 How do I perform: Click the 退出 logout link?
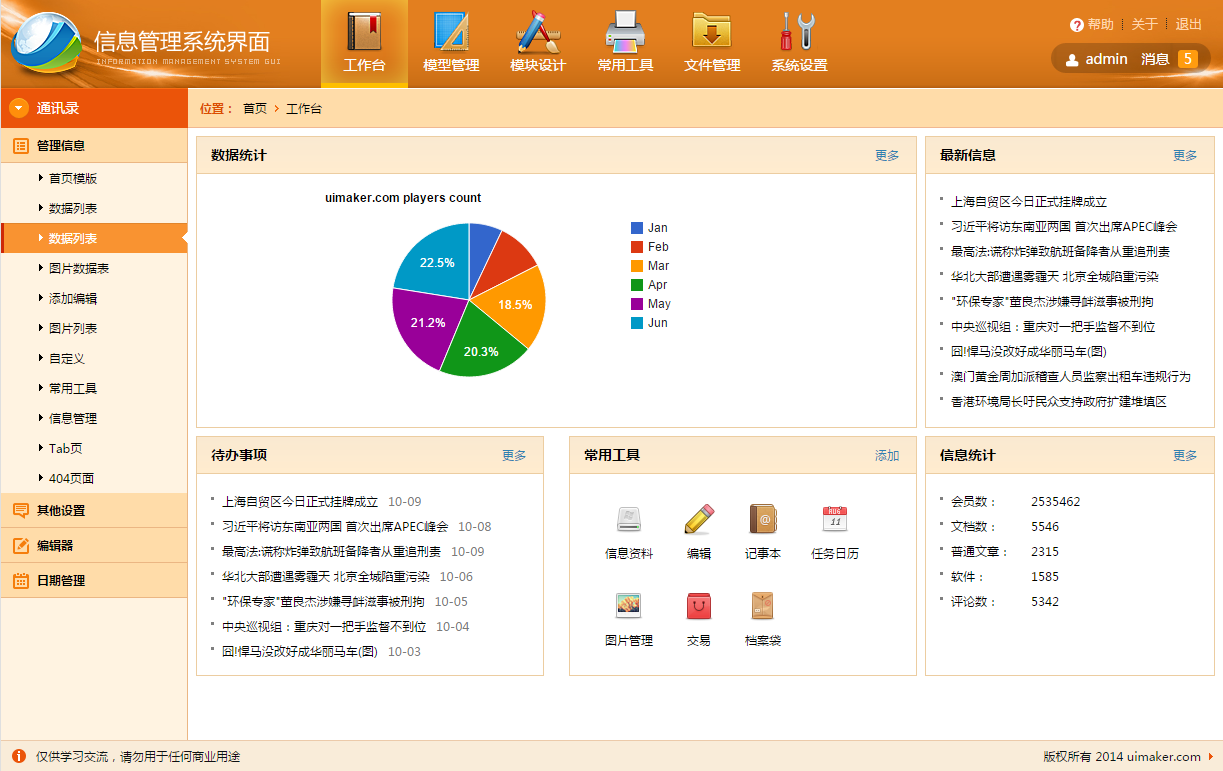coord(1188,24)
